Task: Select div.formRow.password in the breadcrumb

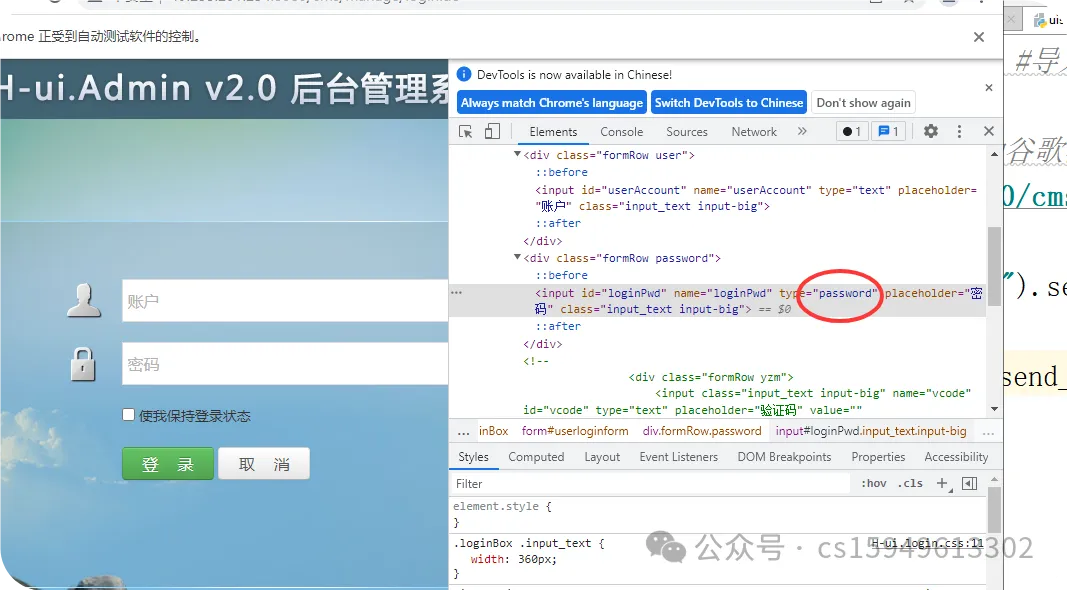Action: [x=702, y=431]
